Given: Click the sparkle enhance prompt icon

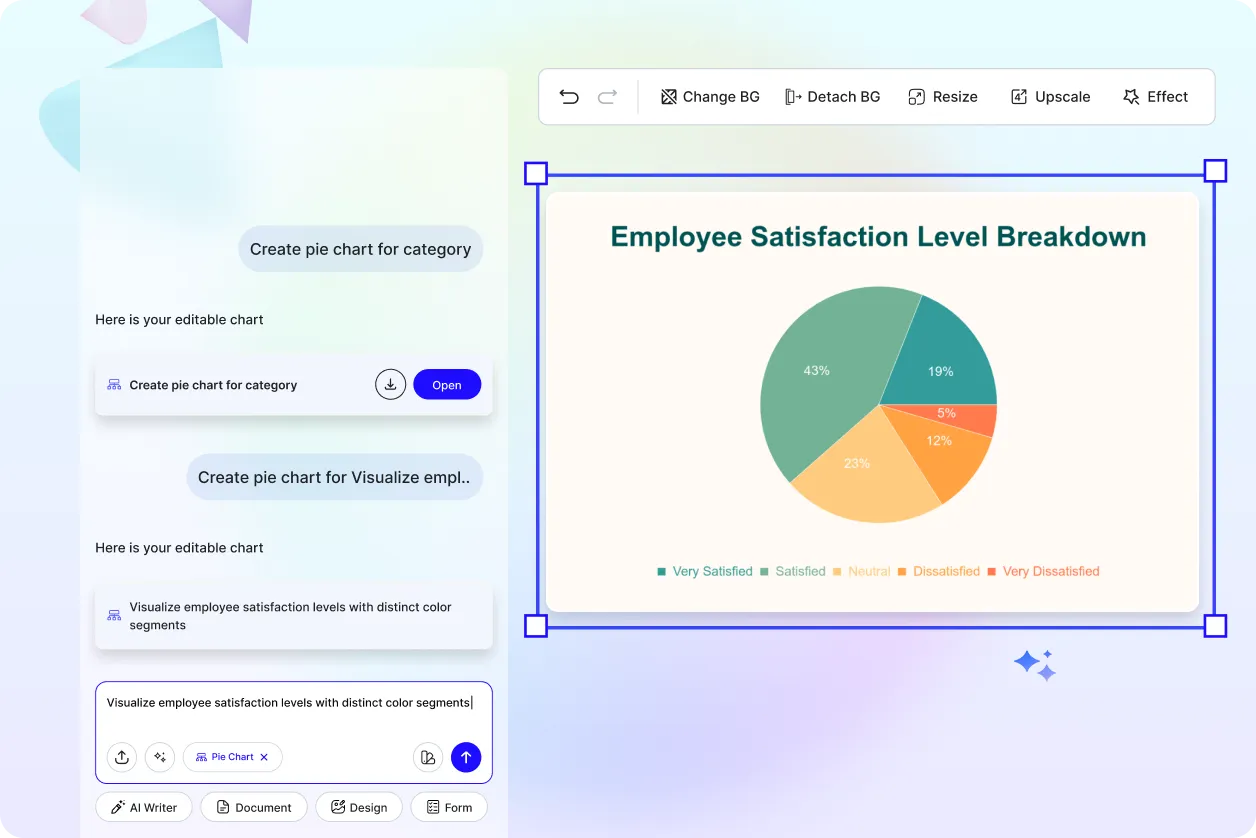Looking at the screenshot, I should pyautogui.click(x=160, y=757).
